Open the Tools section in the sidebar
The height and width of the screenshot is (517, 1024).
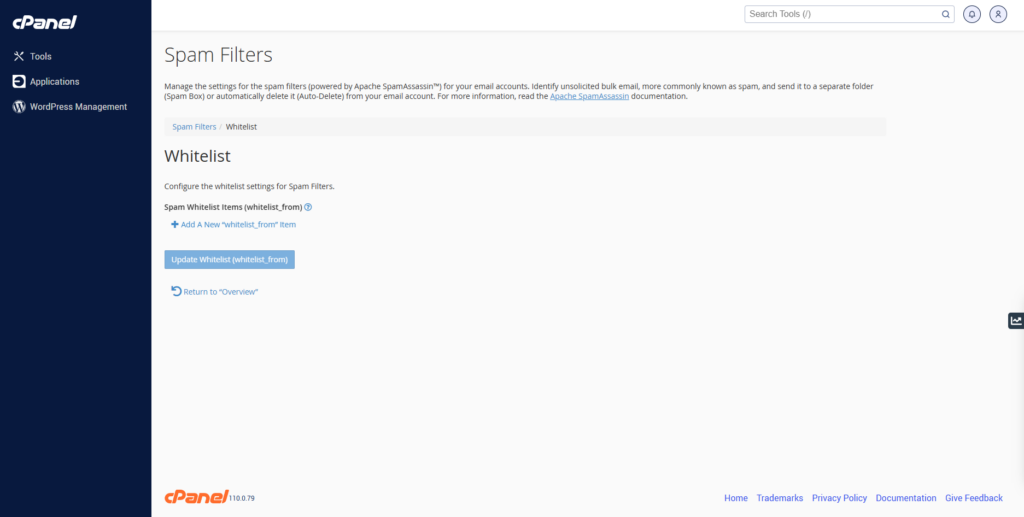pos(40,57)
